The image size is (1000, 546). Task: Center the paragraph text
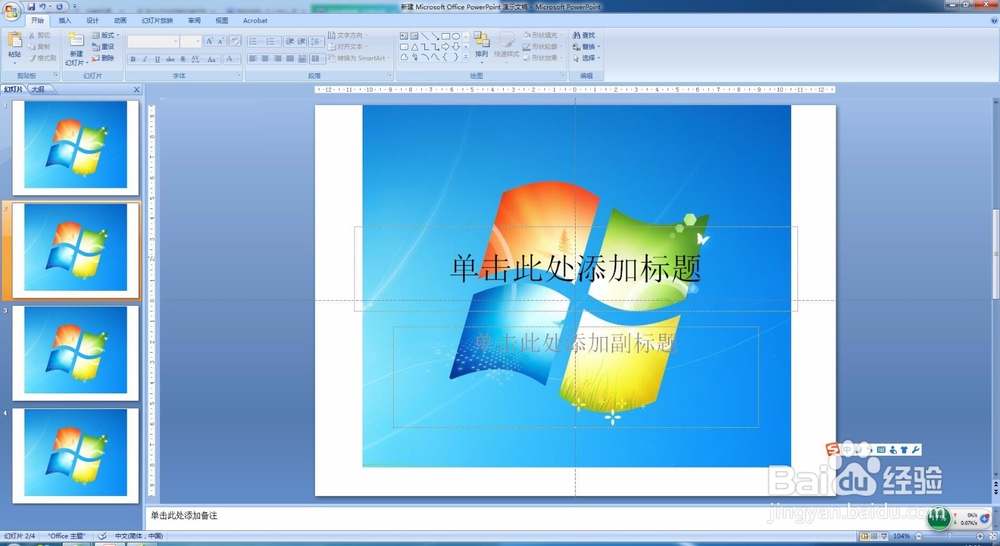pyautogui.click(x=265, y=59)
